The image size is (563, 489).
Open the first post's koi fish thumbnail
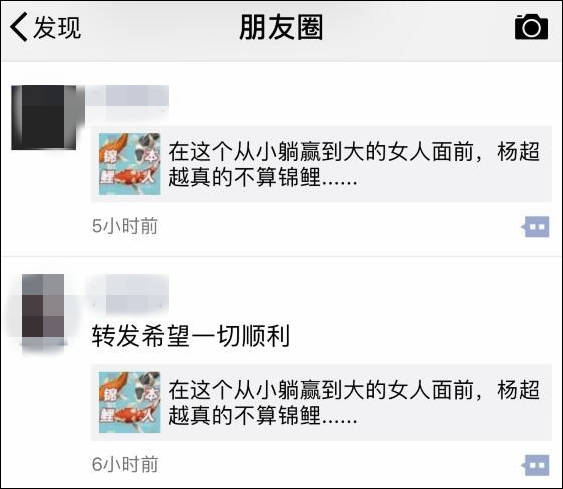point(130,164)
